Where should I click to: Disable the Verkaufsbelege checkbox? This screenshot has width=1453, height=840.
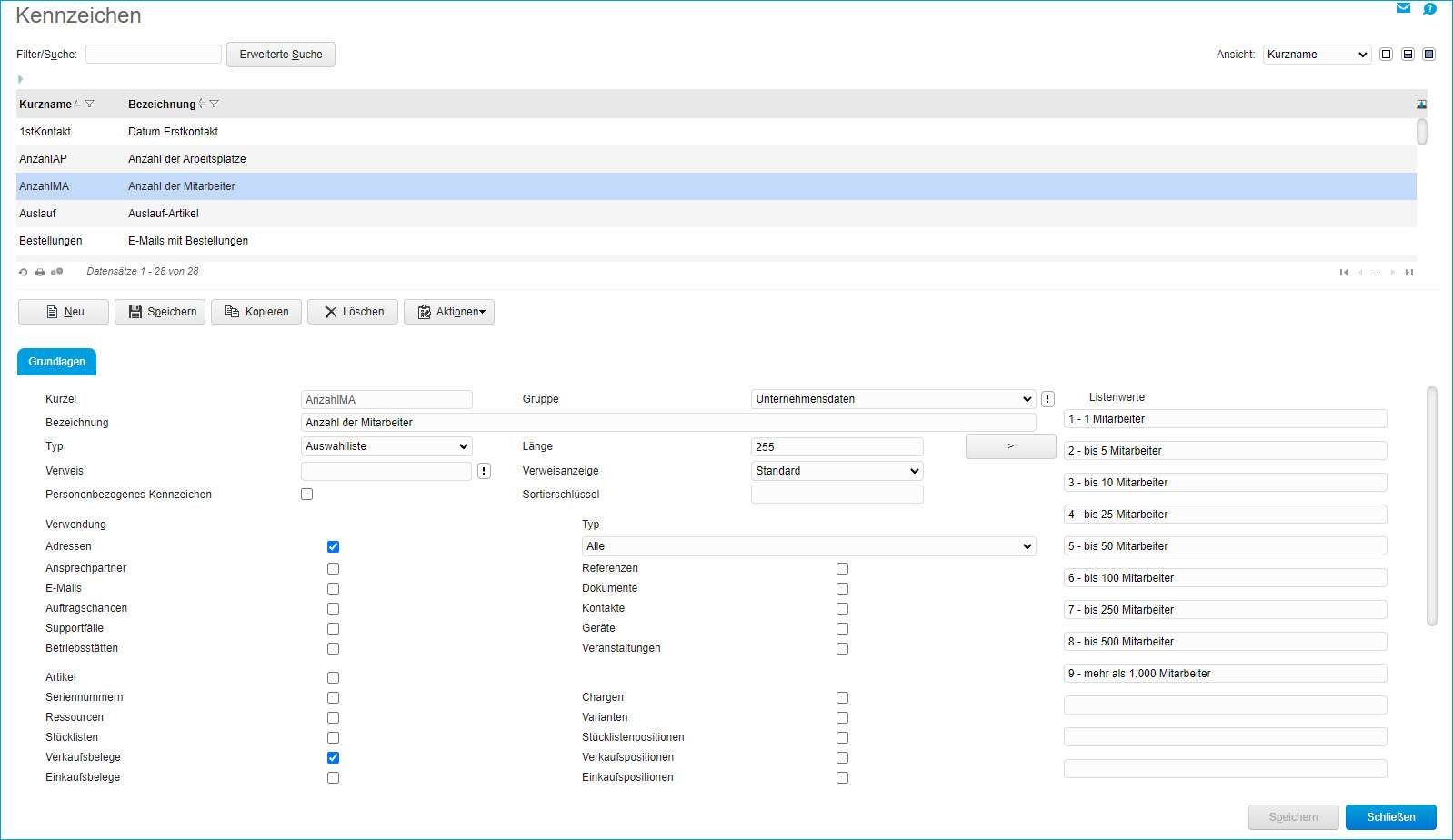[x=333, y=757]
